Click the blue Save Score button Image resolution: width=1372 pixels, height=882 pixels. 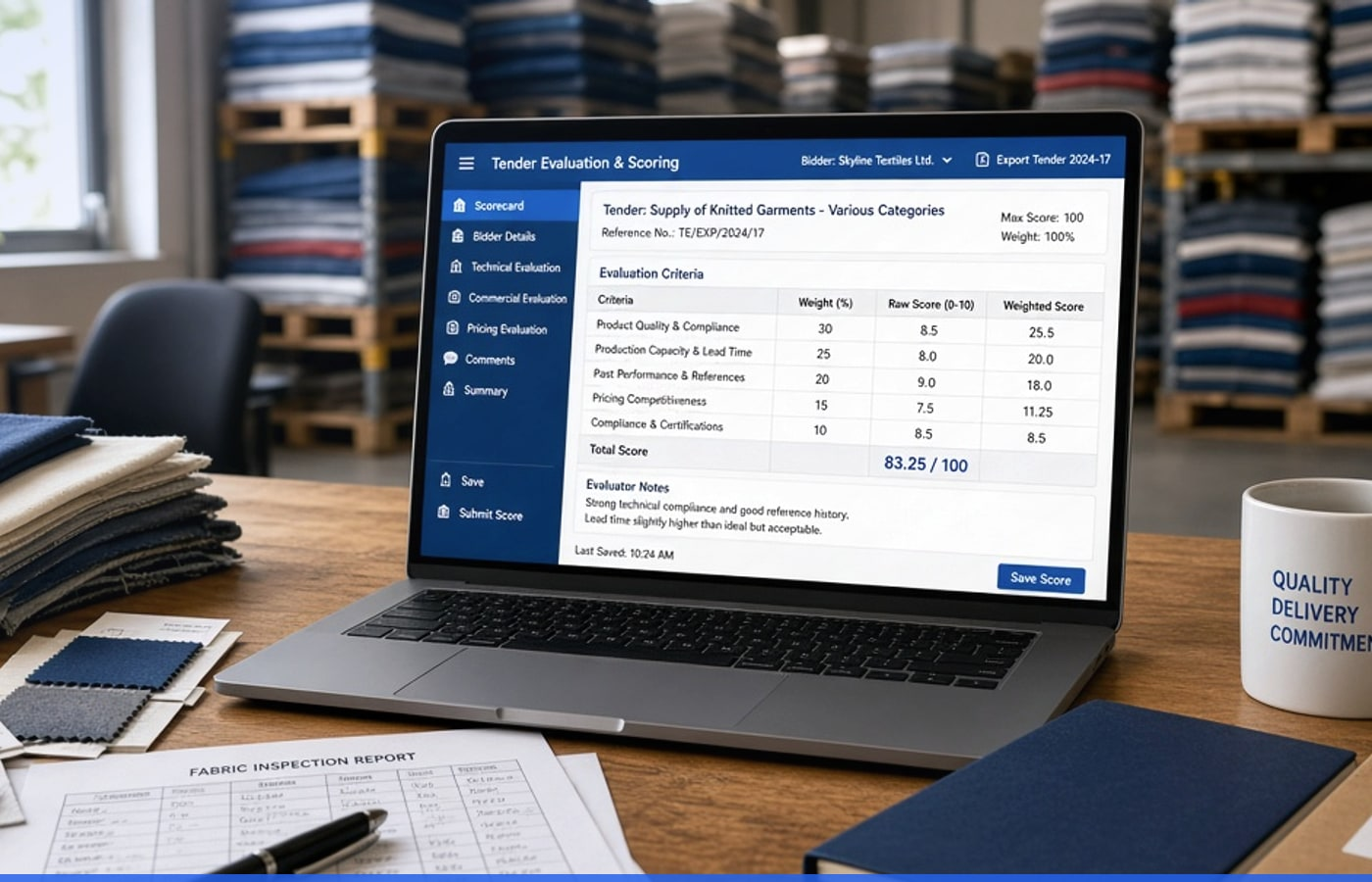point(1041,579)
